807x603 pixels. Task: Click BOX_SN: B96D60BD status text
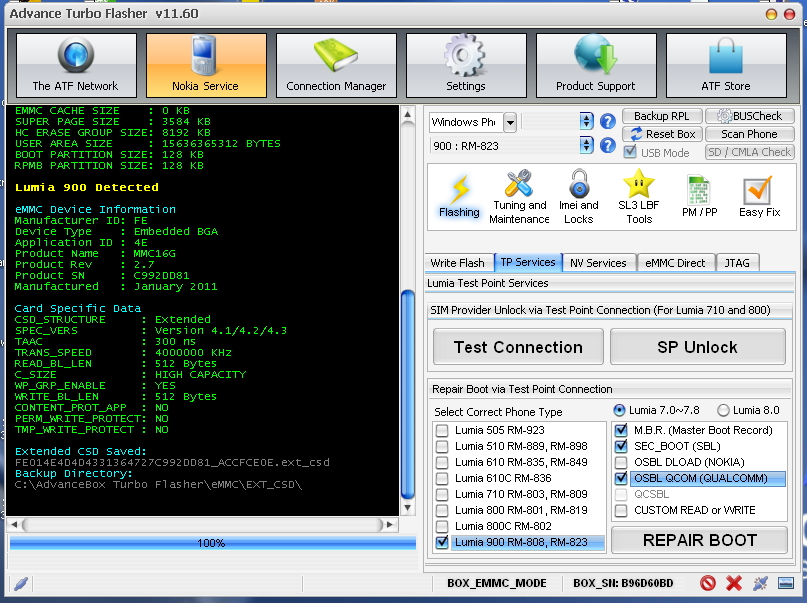coord(623,583)
